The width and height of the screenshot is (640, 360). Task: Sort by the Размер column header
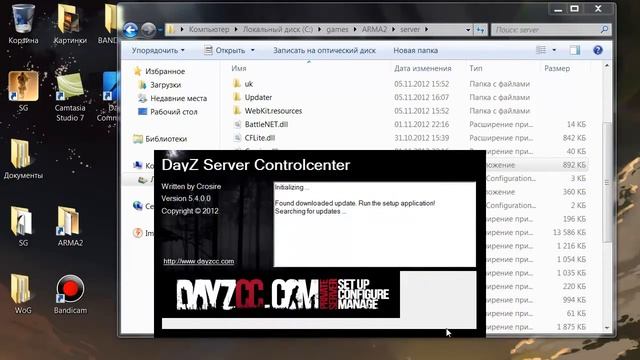[x=557, y=68]
